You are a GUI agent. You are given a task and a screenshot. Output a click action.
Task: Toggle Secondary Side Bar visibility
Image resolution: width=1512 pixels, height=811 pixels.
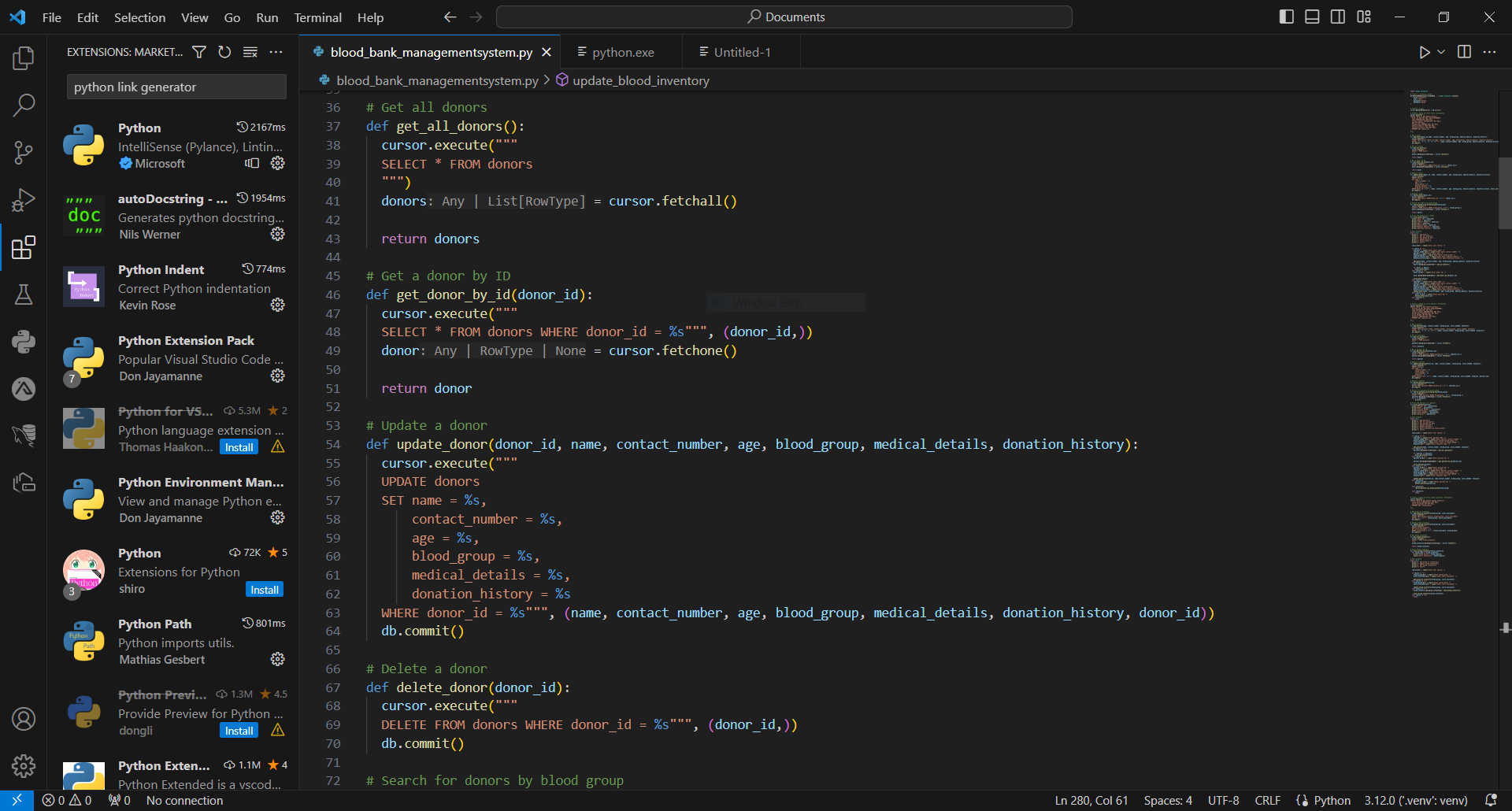(x=1338, y=17)
